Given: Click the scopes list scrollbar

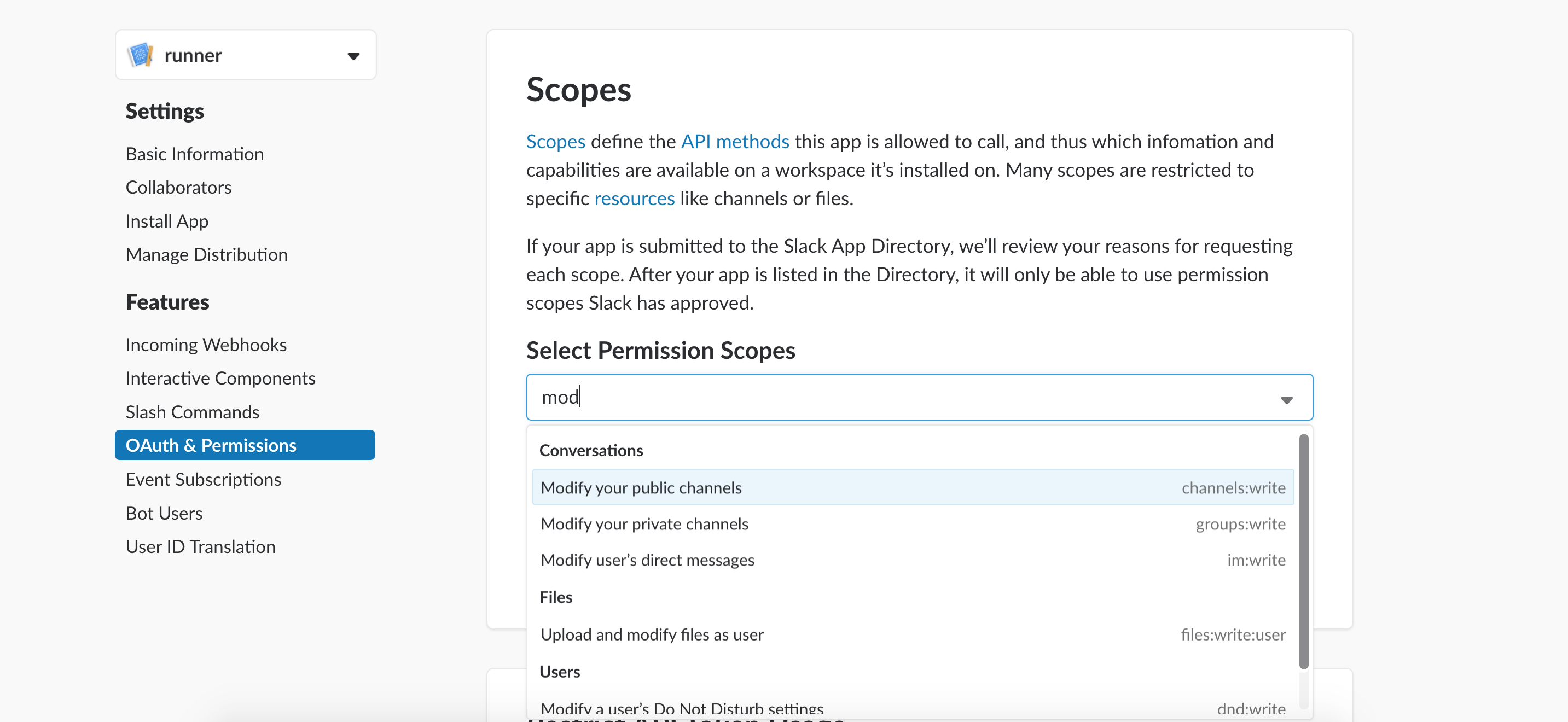Looking at the screenshot, I should point(1303,551).
